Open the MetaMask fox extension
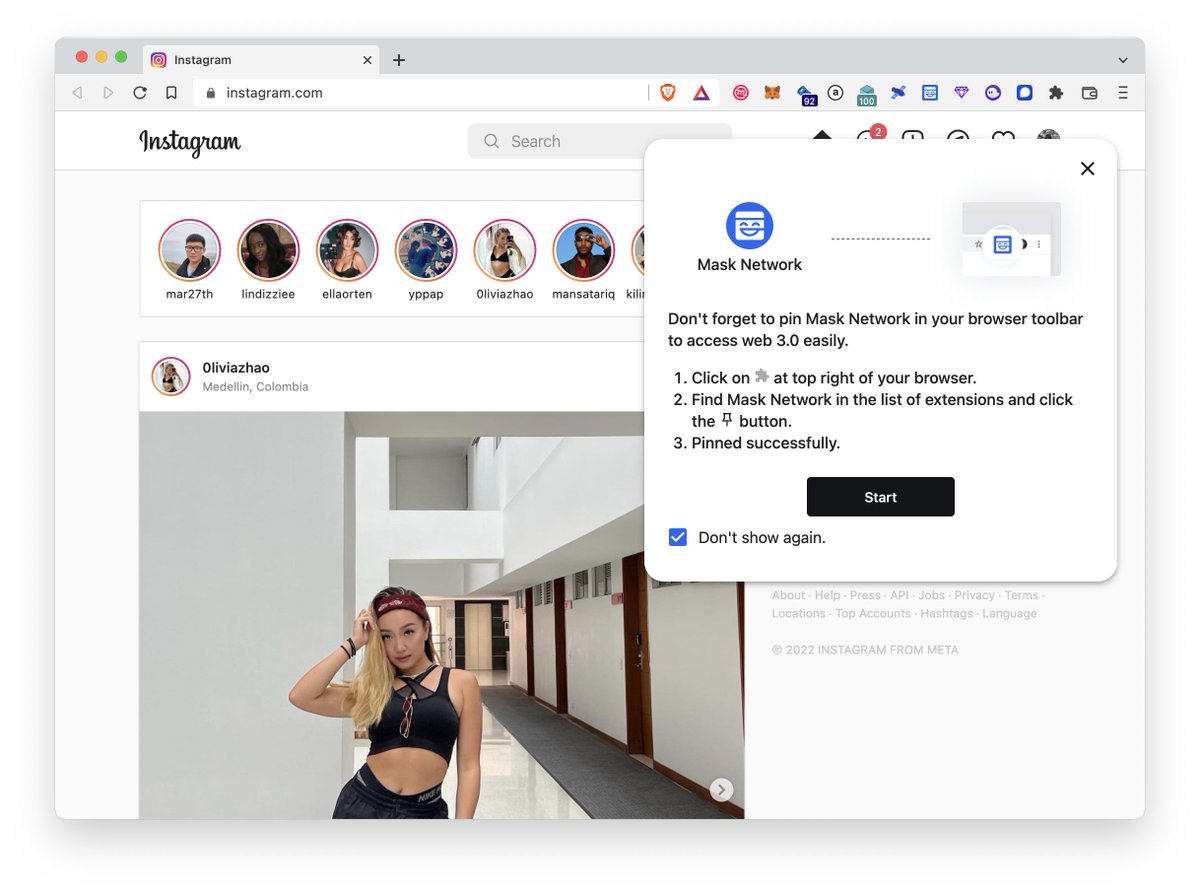The image size is (1200, 892). pos(772,93)
